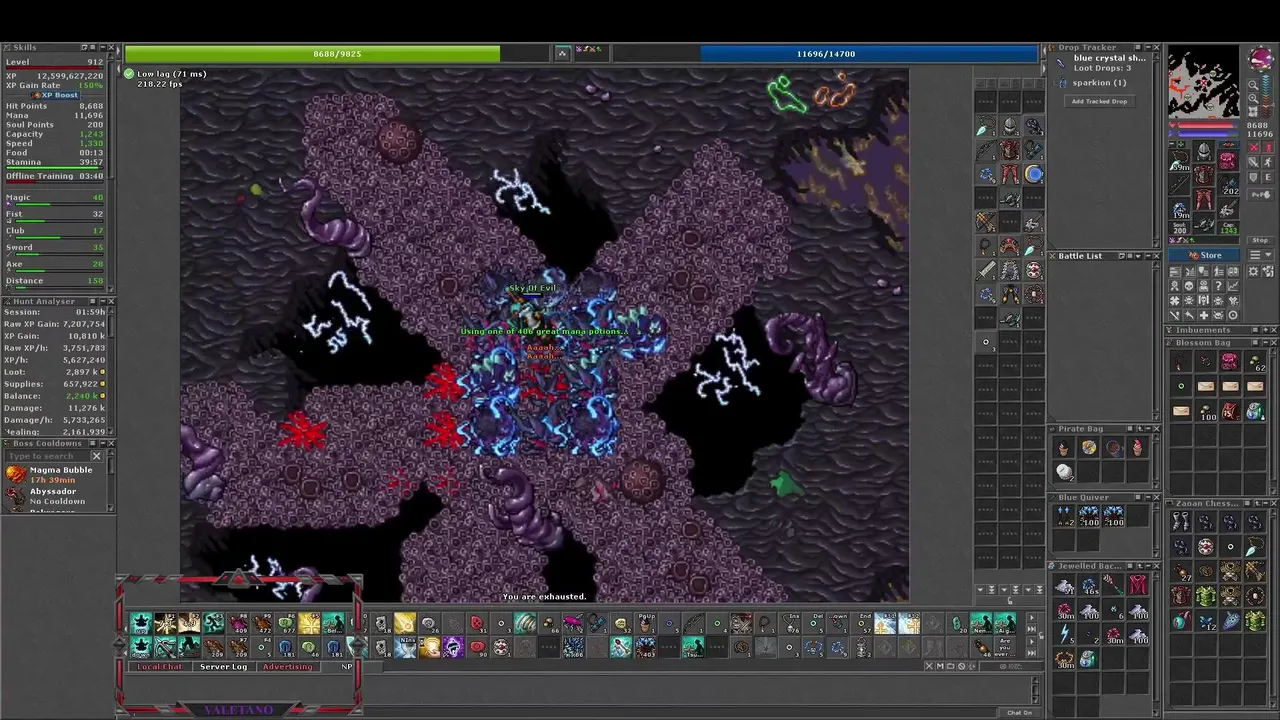Click pink backpack in Blossom Bag
1280x720 pixels.
click(x=1229, y=362)
